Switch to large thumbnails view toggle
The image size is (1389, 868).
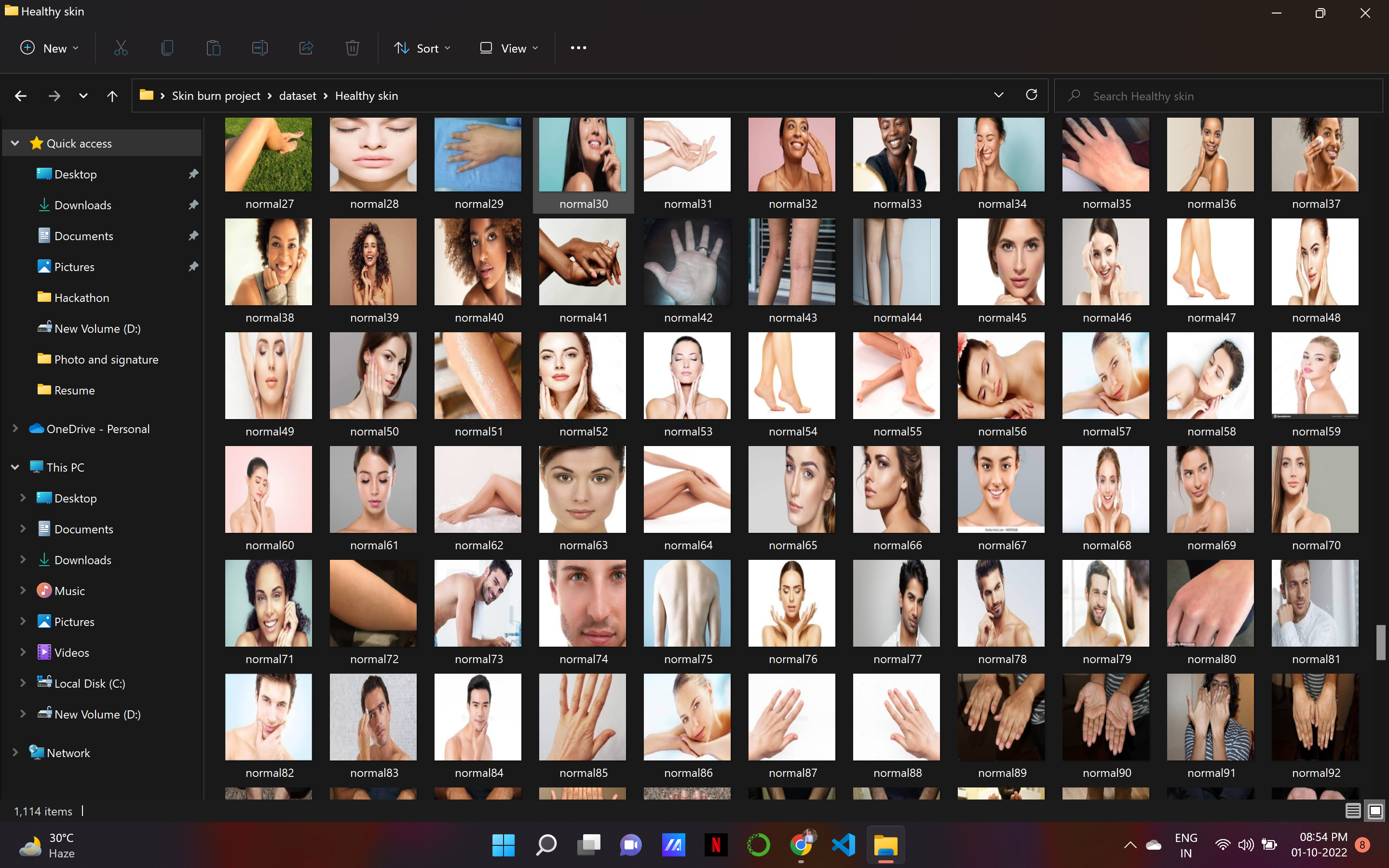(x=1375, y=811)
